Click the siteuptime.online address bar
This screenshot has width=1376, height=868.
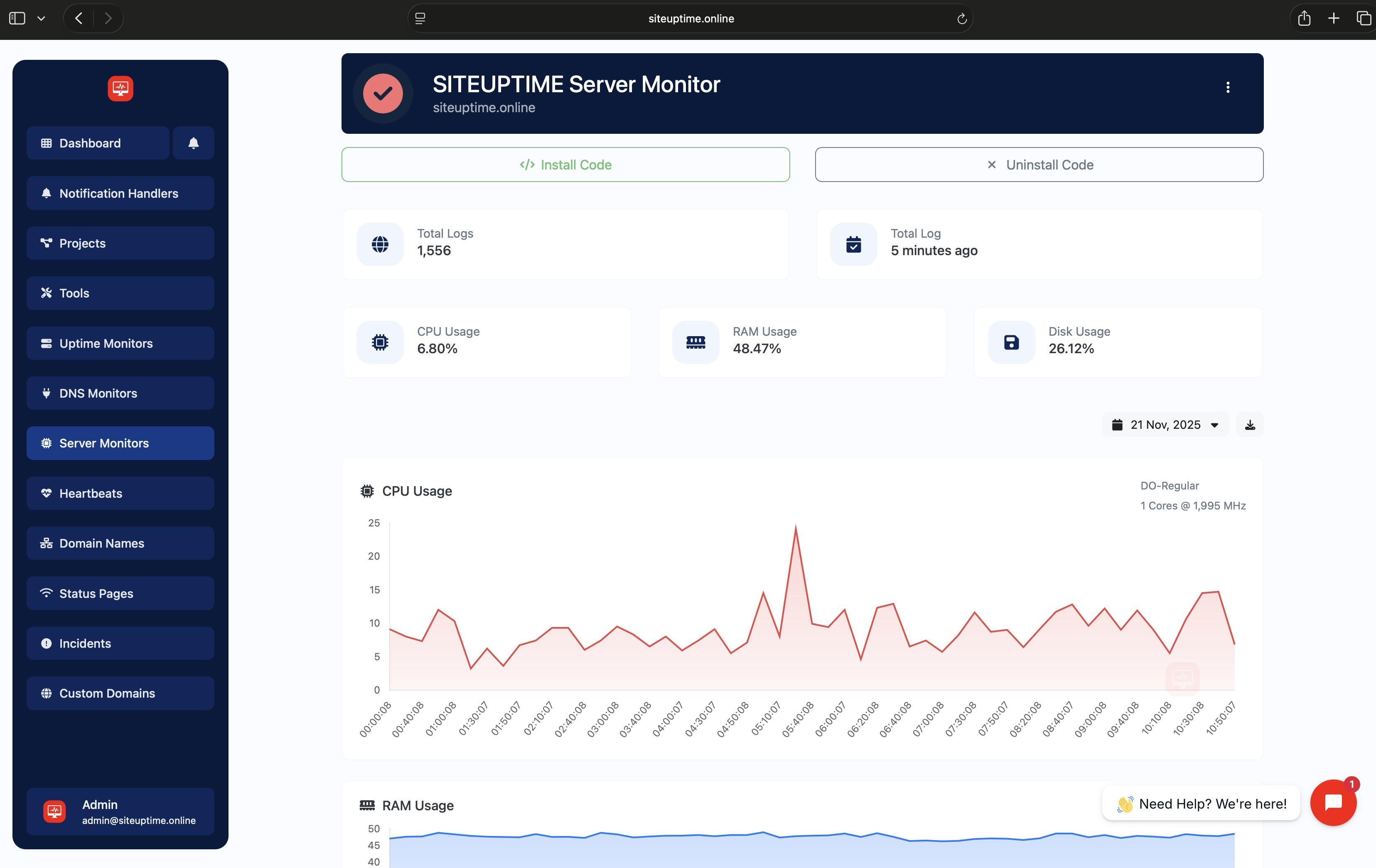tap(690, 18)
